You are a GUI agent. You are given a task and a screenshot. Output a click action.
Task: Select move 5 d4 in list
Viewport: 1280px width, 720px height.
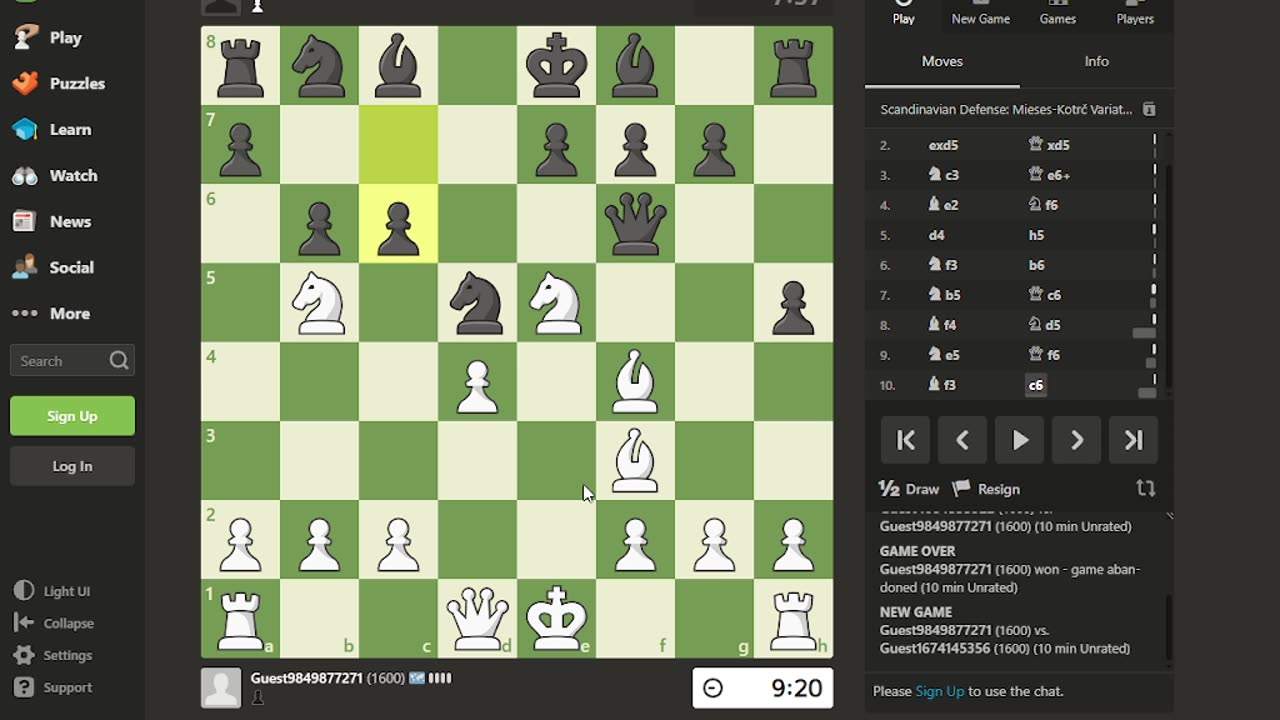click(x=936, y=235)
